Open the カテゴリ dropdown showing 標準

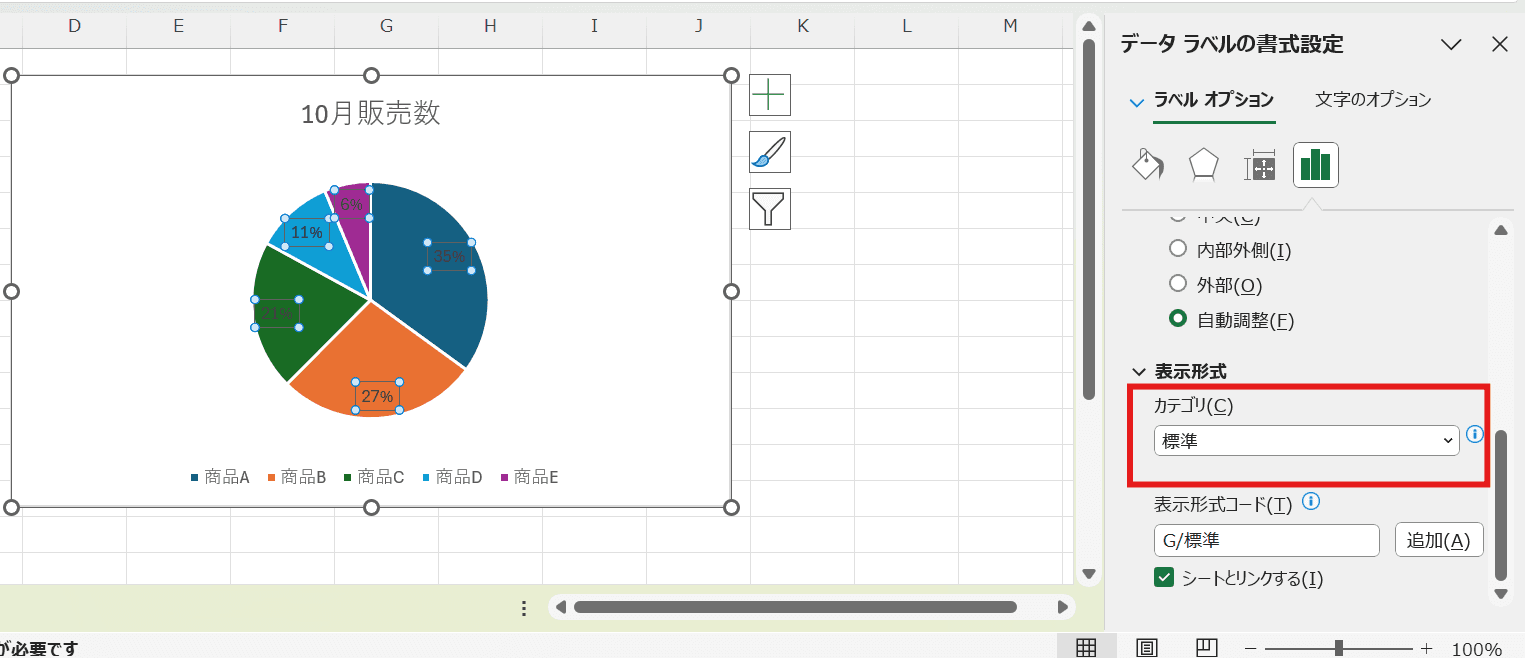coord(1306,440)
